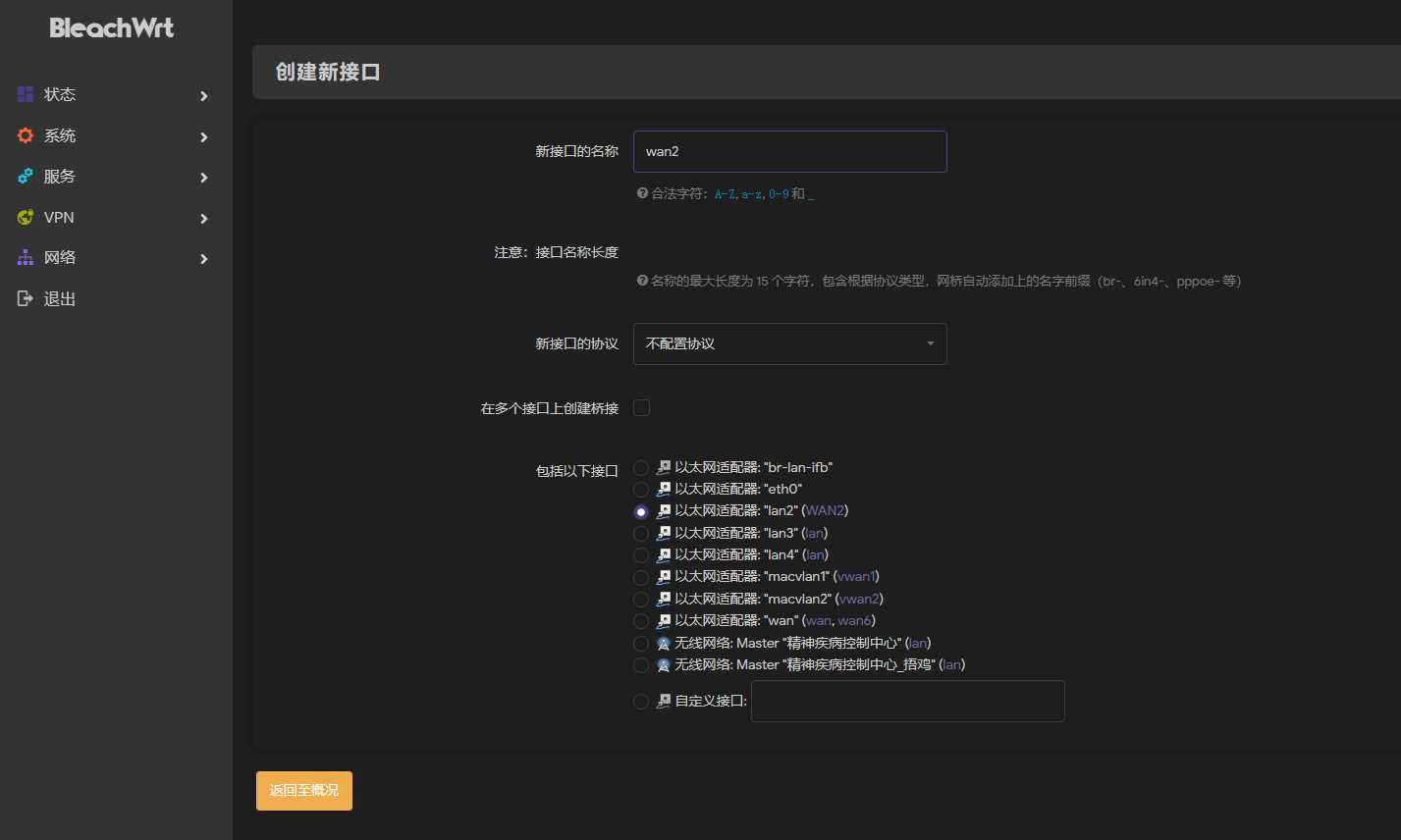1401x840 pixels.
Task: Open the lan link beside lan4
Action: click(x=815, y=554)
